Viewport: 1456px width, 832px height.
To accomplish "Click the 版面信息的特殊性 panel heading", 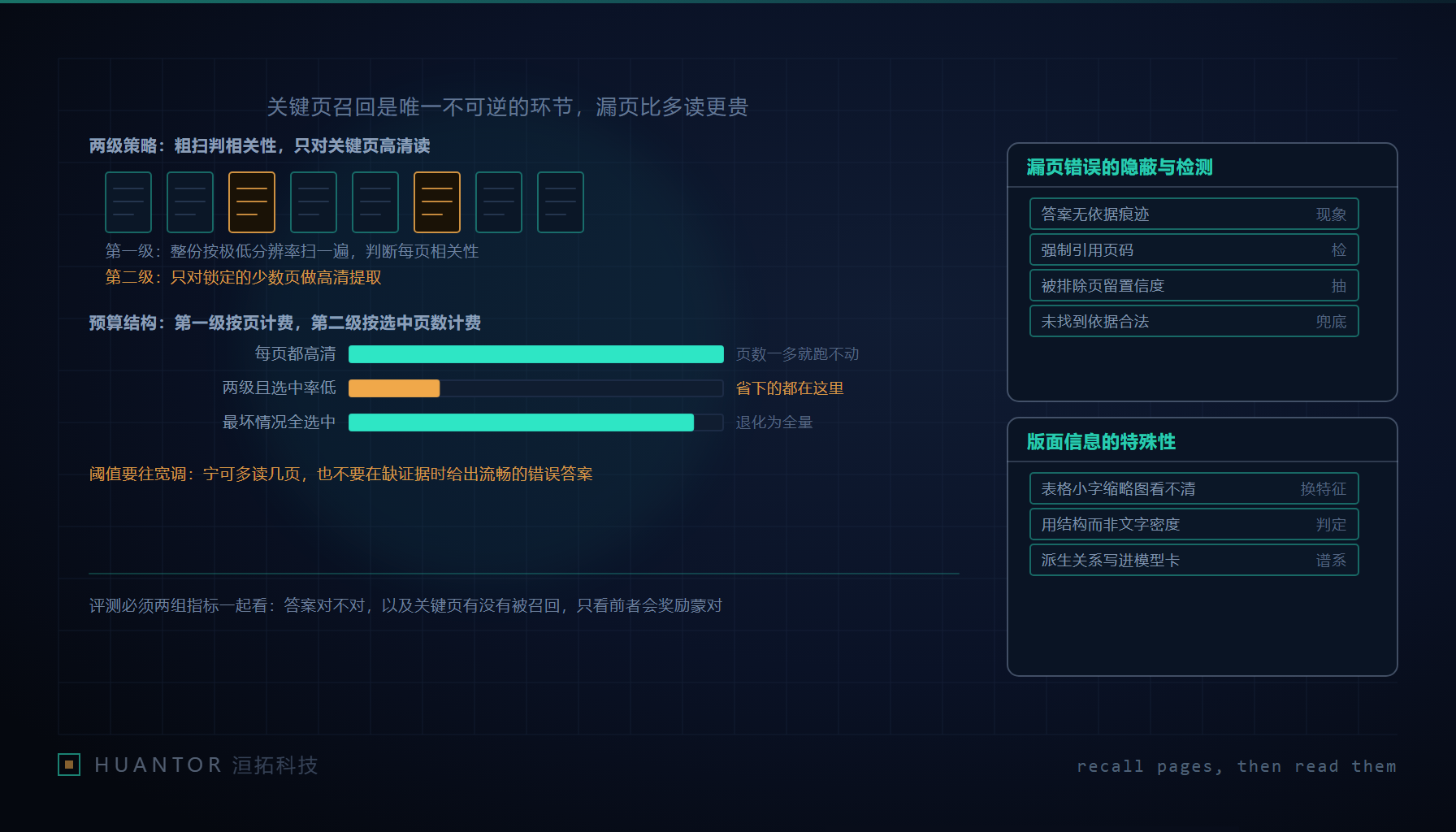I will point(1101,442).
